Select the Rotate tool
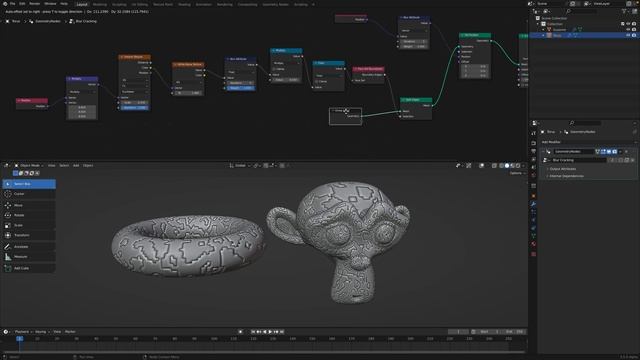The image size is (640, 360). click(29, 215)
